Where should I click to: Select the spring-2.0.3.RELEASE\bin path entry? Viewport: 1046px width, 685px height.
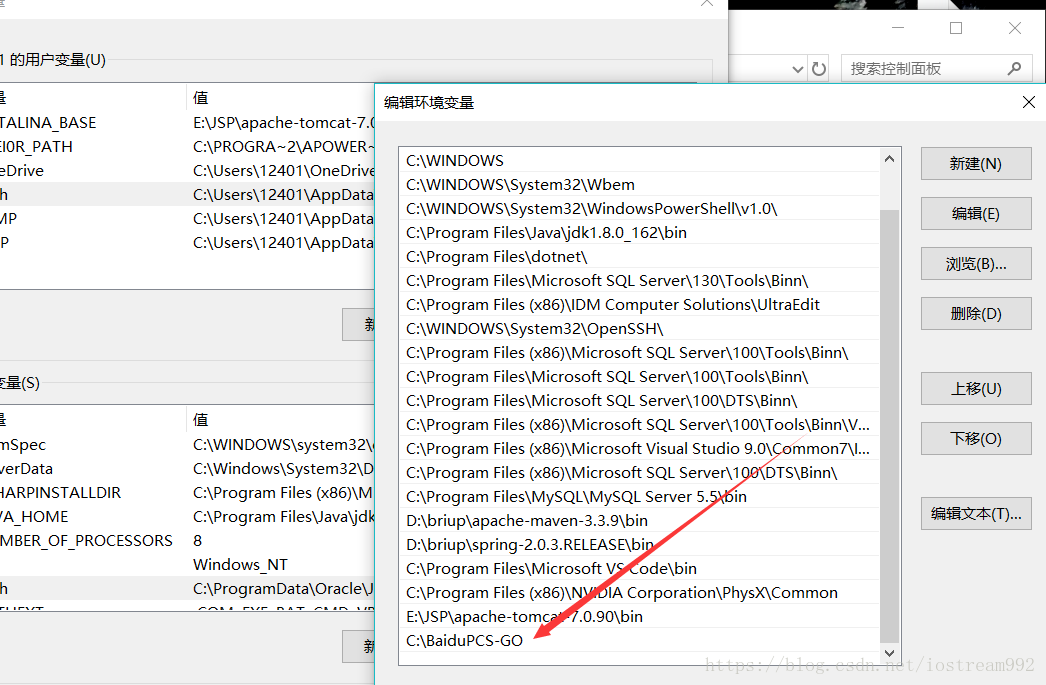click(640, 545)
